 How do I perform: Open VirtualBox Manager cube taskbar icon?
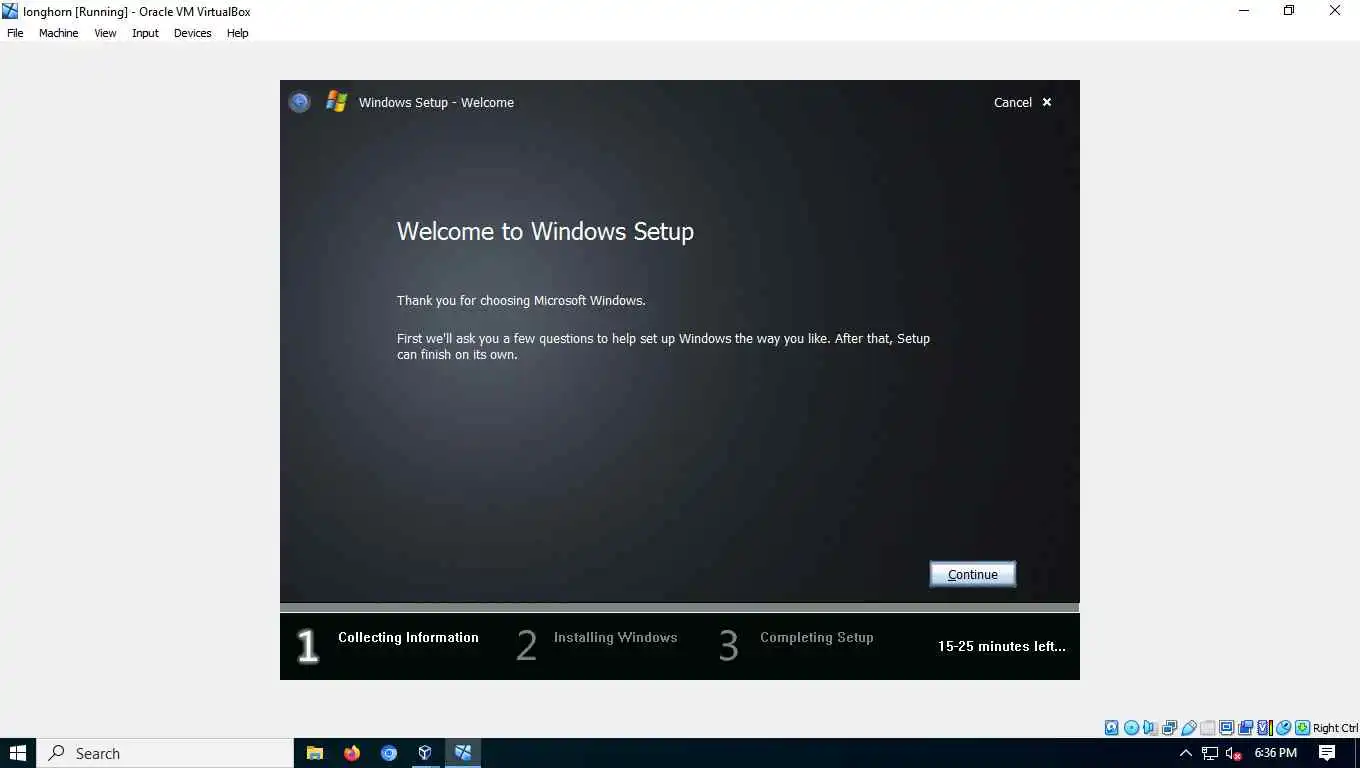pyautogui.click(x=425, y=753)
